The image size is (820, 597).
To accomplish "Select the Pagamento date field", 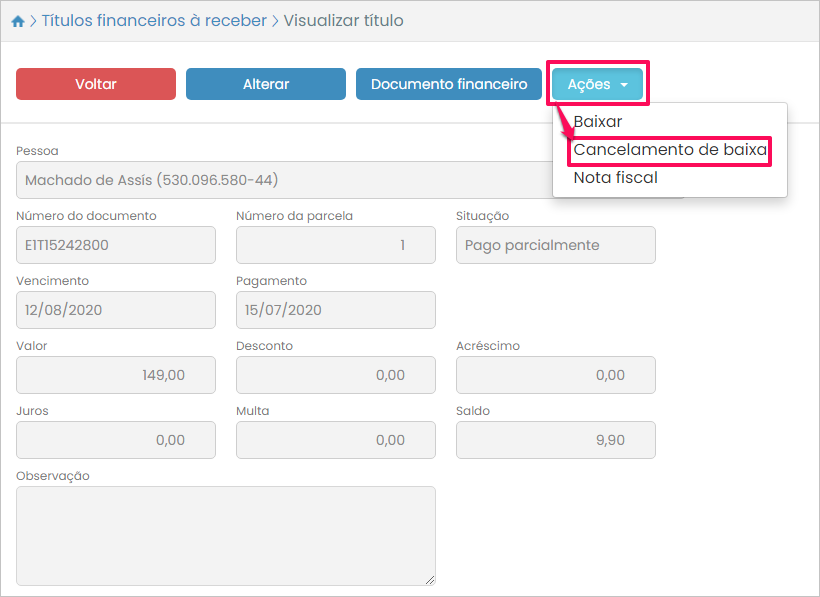I will (x=336, y=310).
